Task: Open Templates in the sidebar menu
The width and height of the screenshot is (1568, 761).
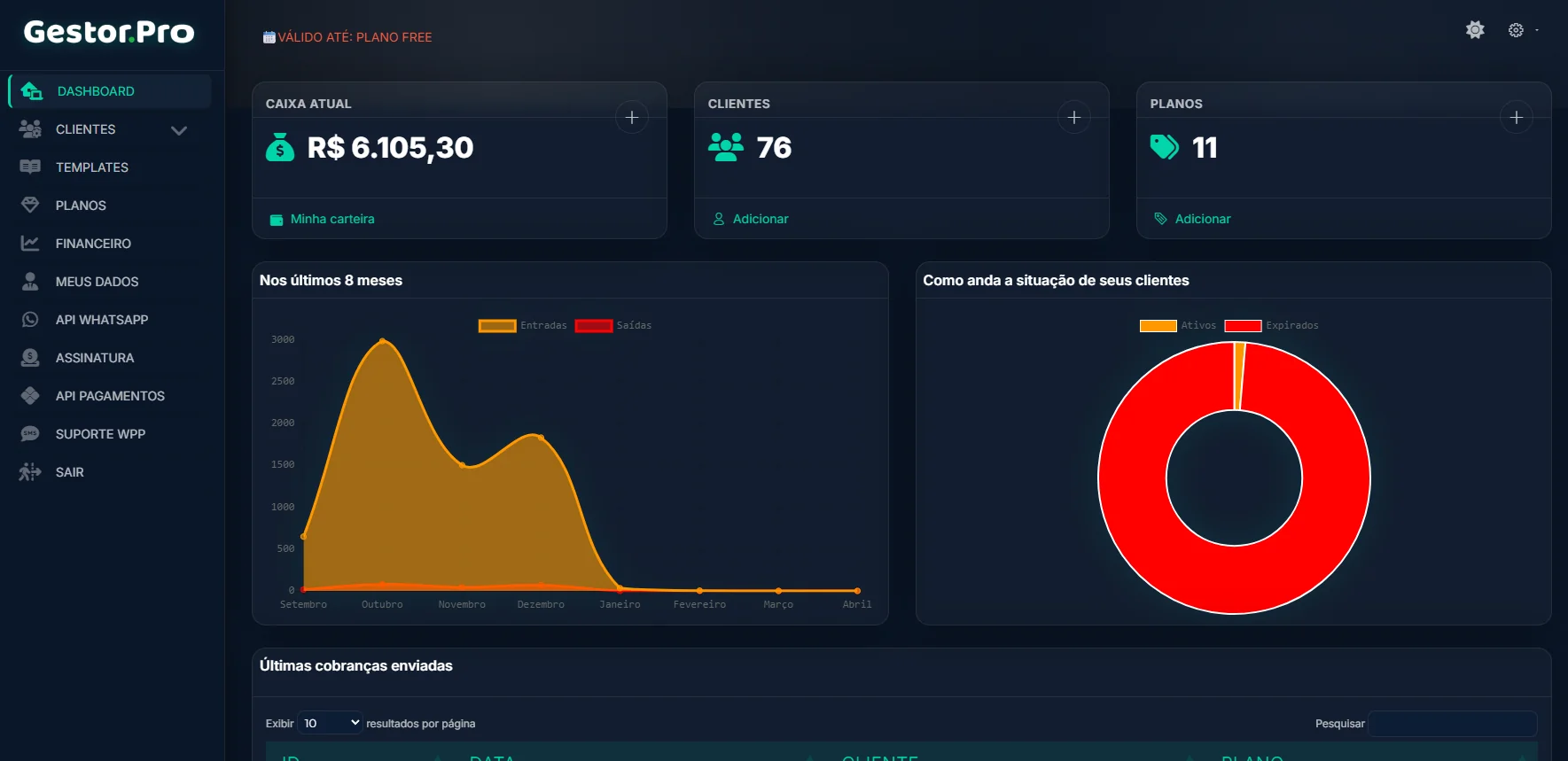Action: 91,167
